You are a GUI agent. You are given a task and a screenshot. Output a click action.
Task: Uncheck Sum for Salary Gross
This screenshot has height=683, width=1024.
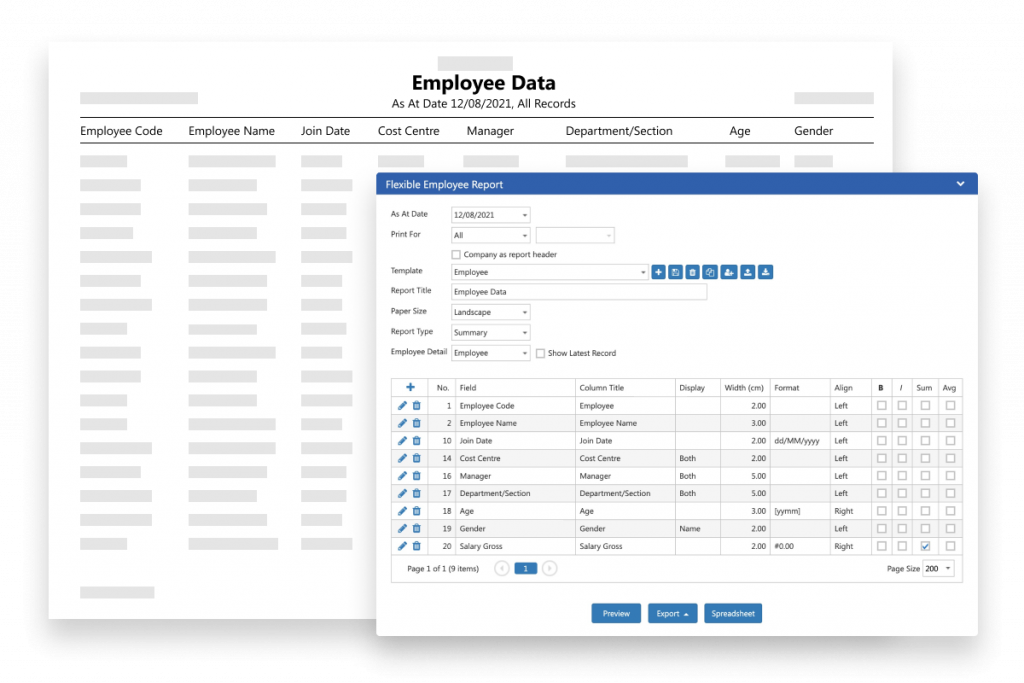(925, 546)
